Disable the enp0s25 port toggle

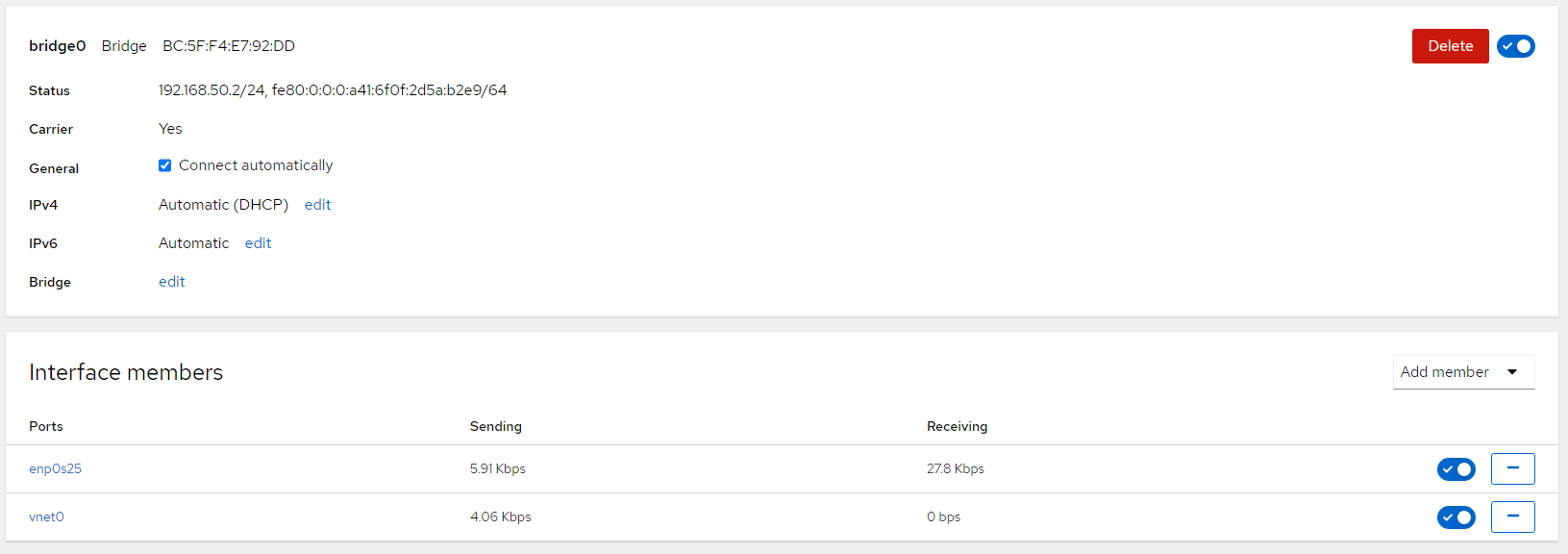tap(1456, 469)
